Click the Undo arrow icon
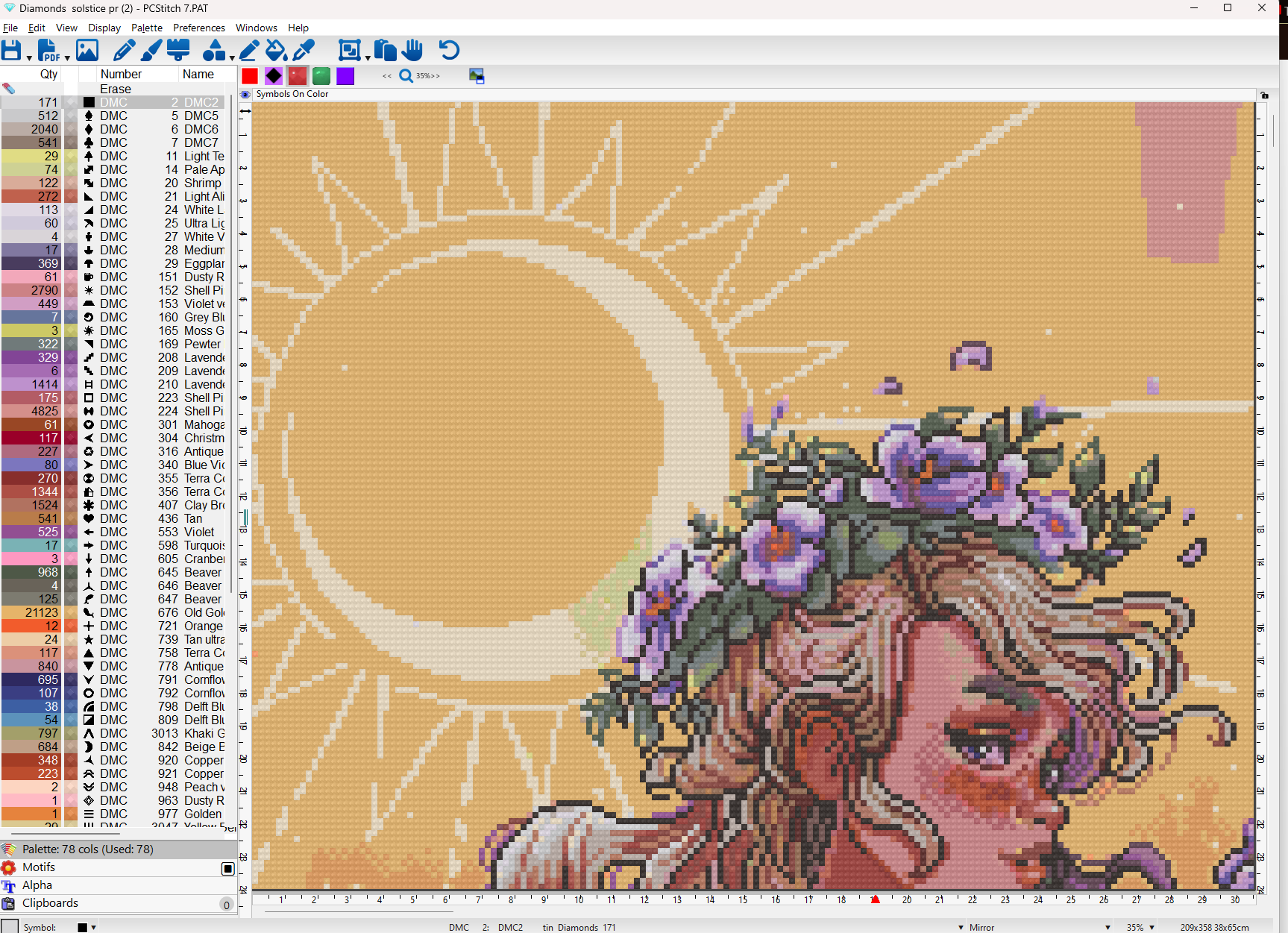Image resolution: width=1288 pixels, height=933 pixels. tap(449, 51)
